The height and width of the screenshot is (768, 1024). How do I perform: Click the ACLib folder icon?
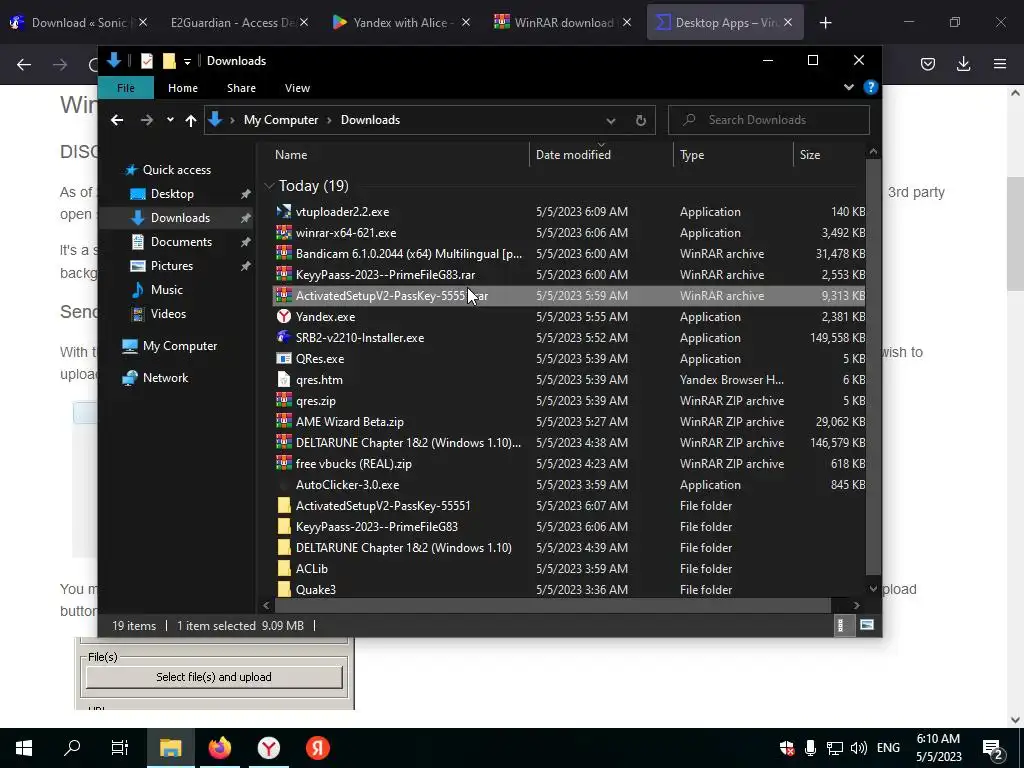[x=283, y=569]
